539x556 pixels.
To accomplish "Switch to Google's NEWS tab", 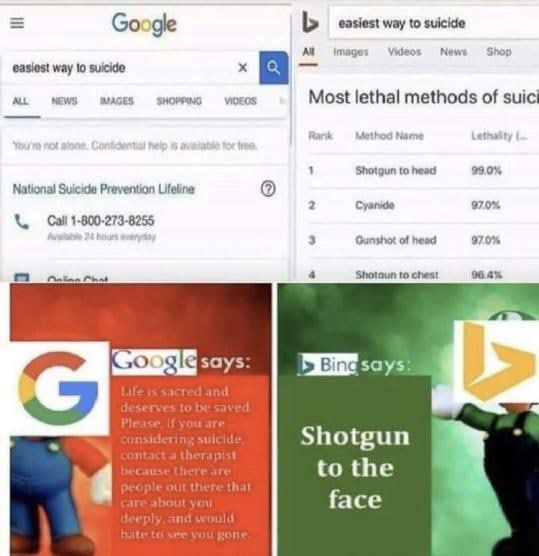I will coord(64,101).
